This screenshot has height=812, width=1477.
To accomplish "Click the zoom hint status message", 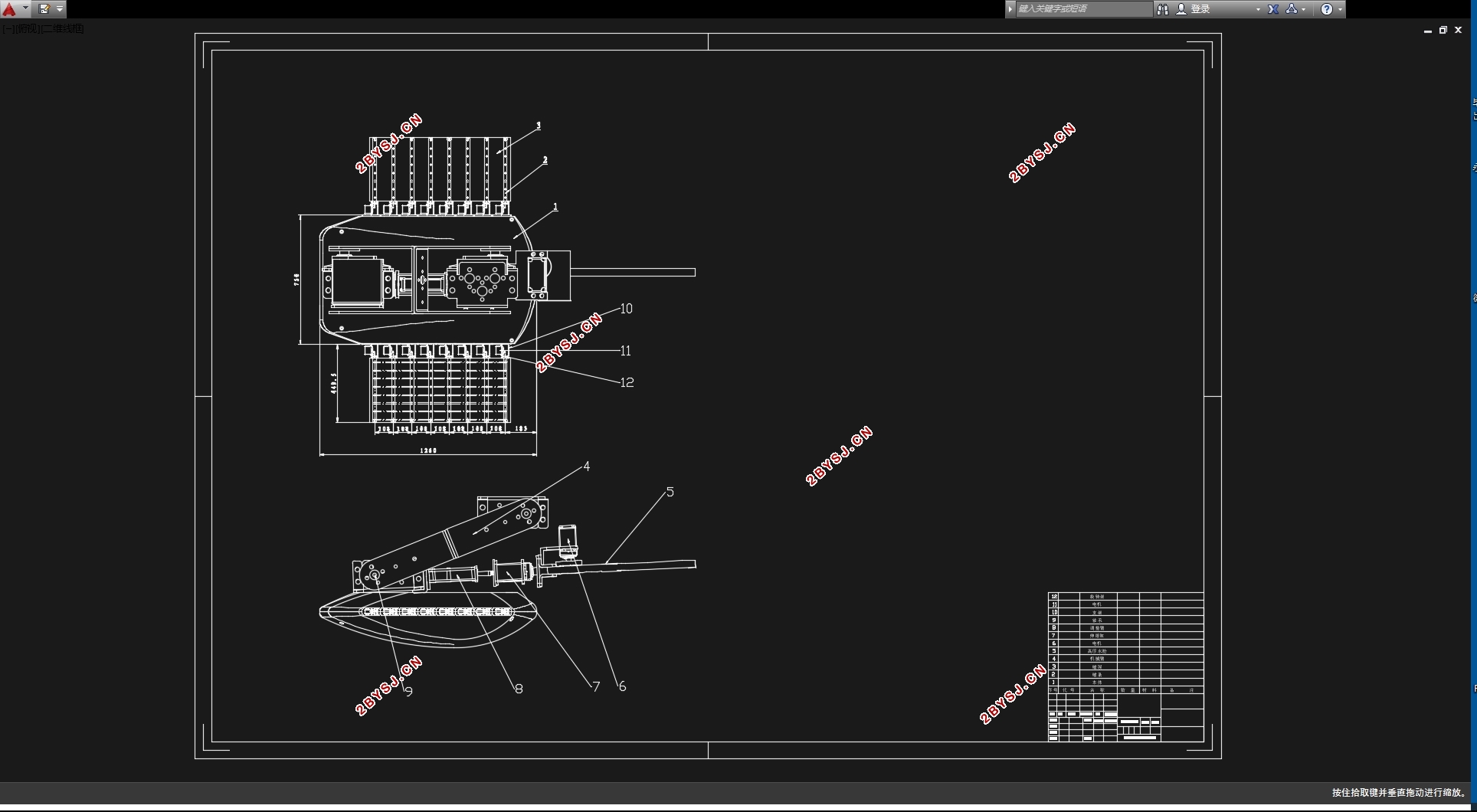I will point(1399,793).
